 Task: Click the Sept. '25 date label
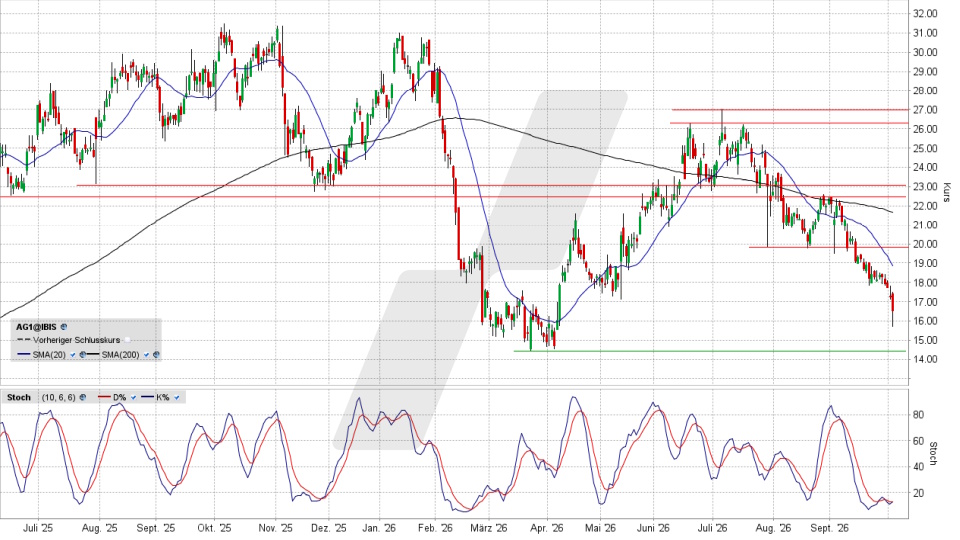pyautogui.click(x=156, y=528)
